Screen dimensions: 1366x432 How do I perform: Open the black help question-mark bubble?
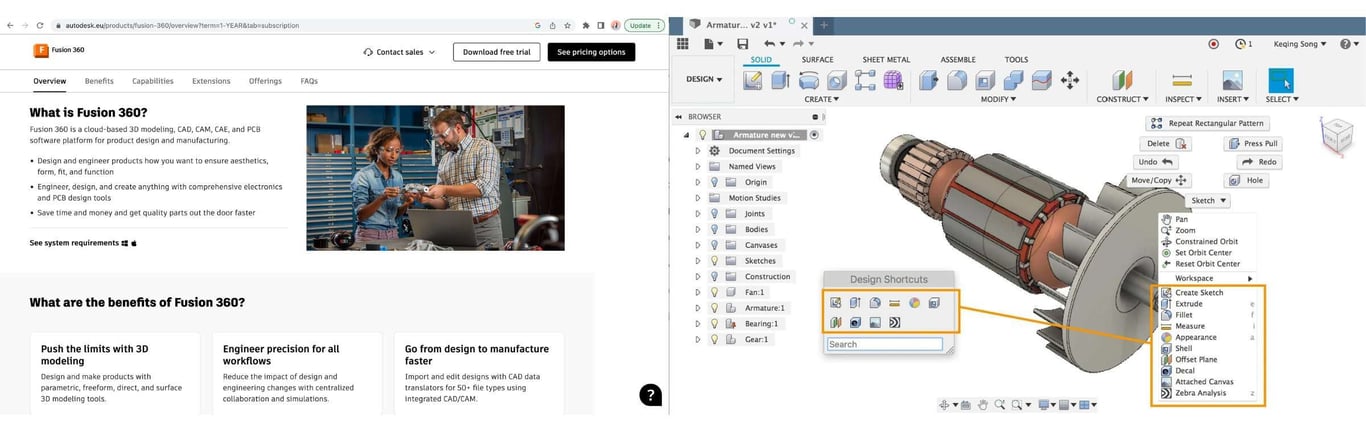coord(650,395)
